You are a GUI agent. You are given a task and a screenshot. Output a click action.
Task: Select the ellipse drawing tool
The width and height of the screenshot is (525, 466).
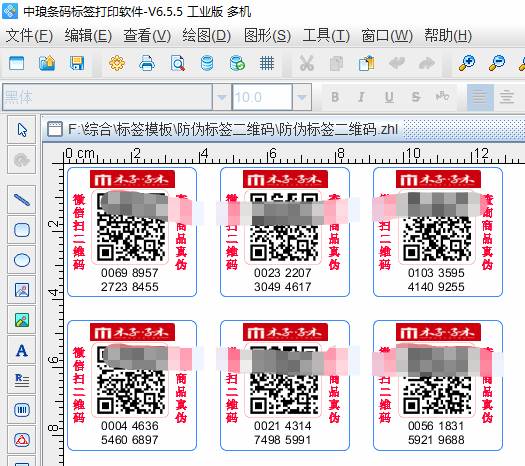[22, 260]
